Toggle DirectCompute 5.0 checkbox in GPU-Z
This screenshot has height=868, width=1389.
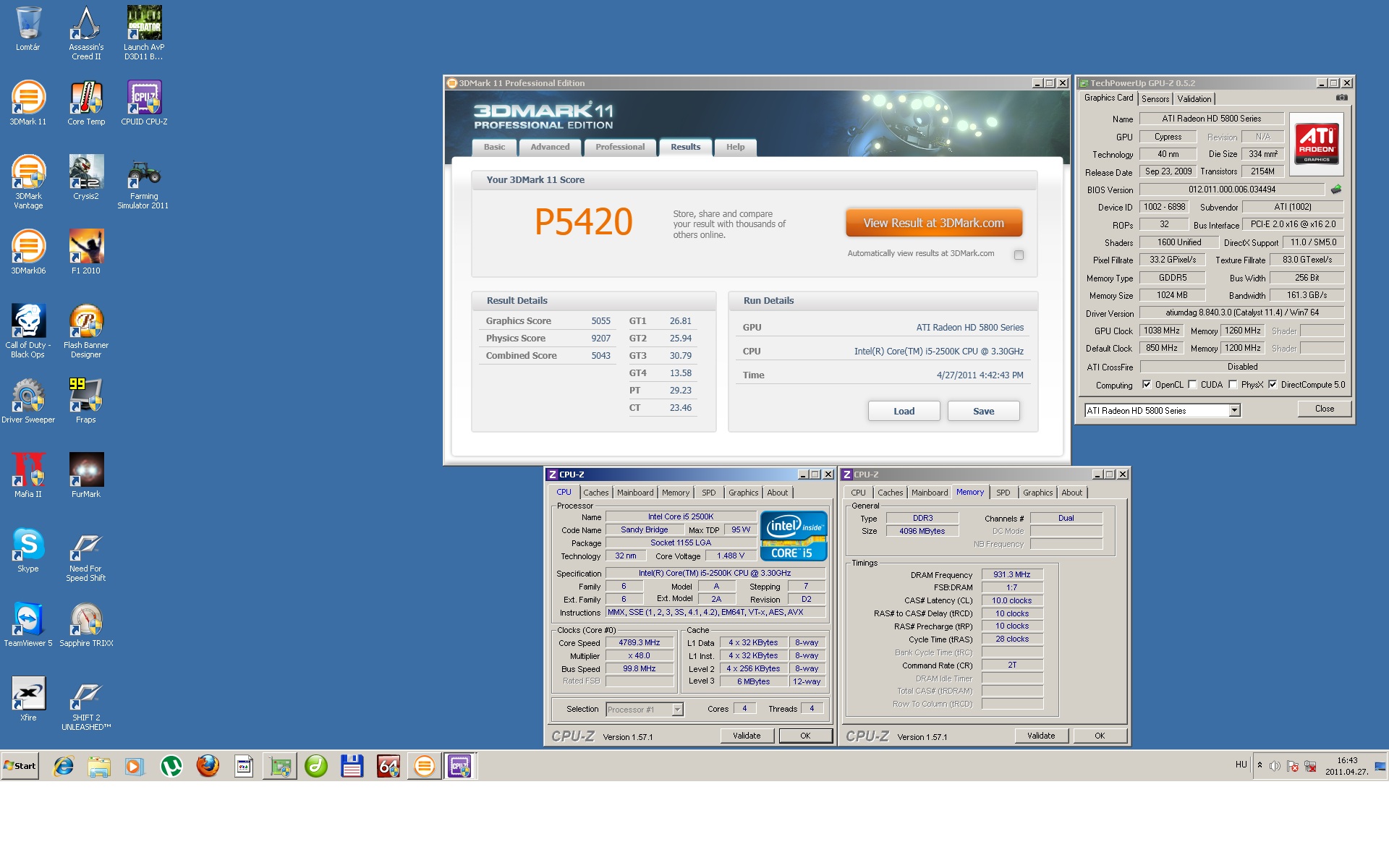tap(1273, 385)
